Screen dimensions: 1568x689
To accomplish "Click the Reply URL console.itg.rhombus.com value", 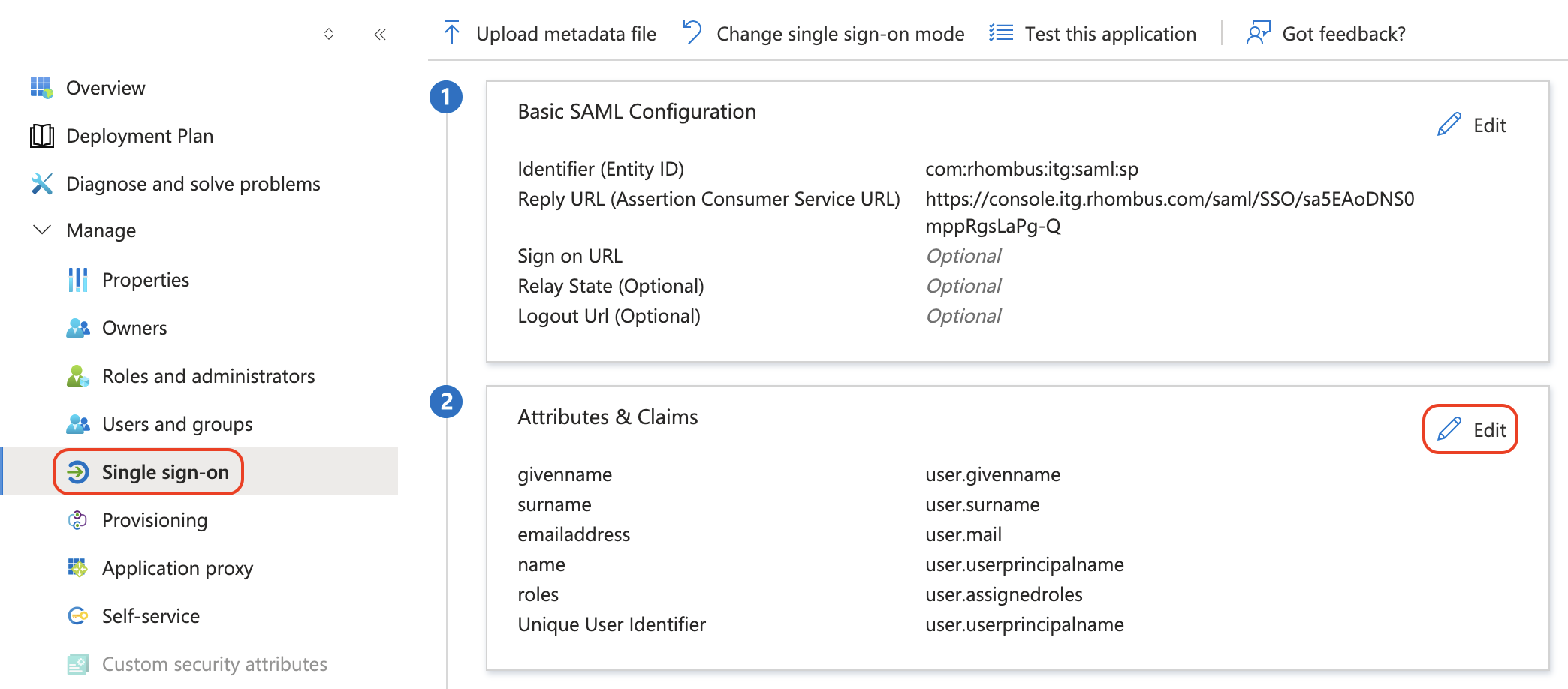I will pyautogui.click(x=1169, y=212).
